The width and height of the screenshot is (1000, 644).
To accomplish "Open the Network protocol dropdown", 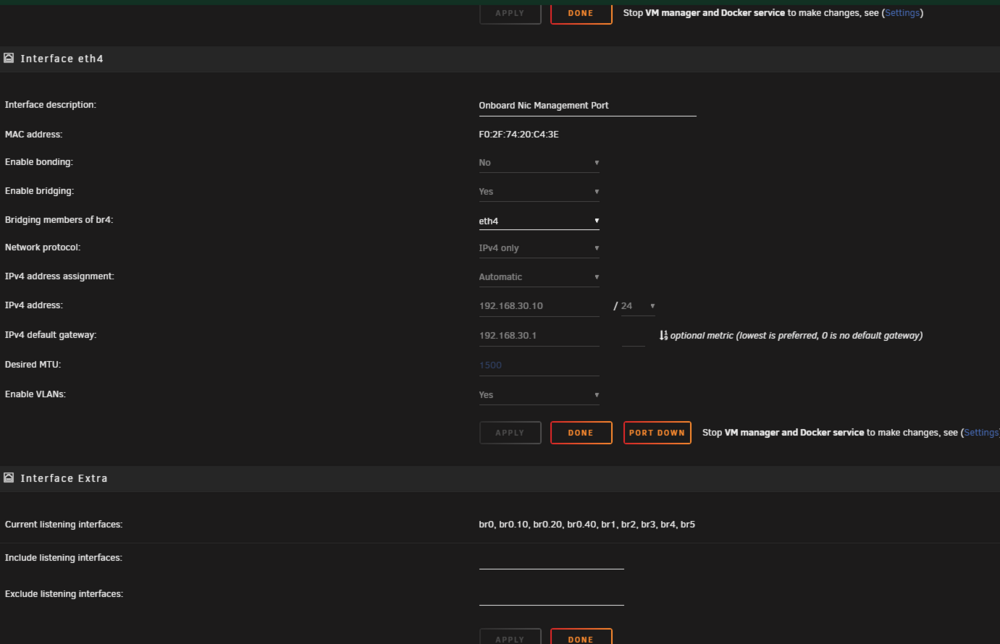I will [539, 248].
